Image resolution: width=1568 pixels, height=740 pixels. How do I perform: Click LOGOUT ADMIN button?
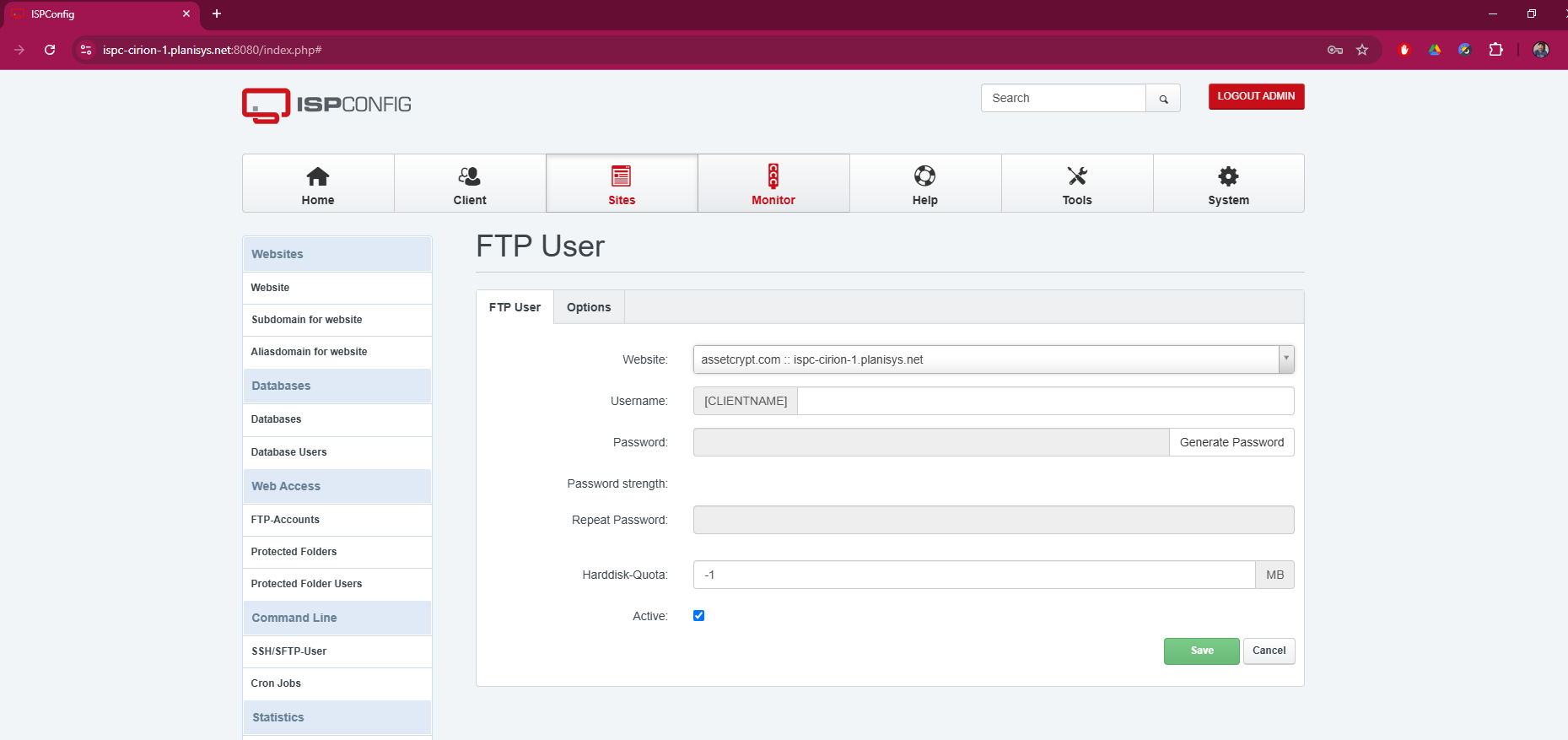(1256, 96)
